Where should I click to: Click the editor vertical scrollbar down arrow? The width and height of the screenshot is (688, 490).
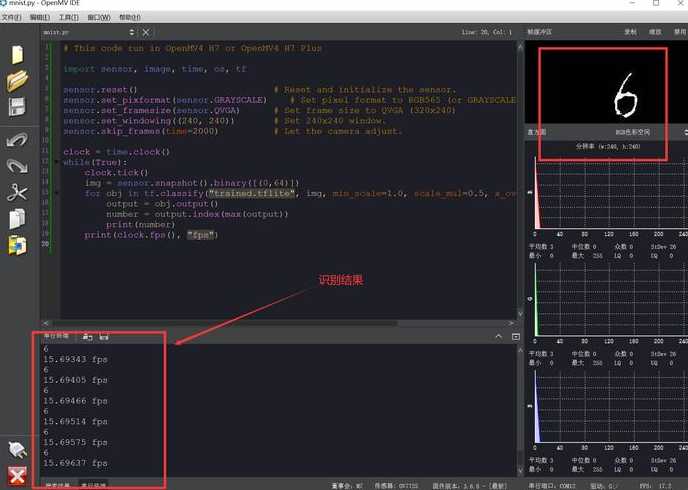pyautogui.click(x=520, y=314)
